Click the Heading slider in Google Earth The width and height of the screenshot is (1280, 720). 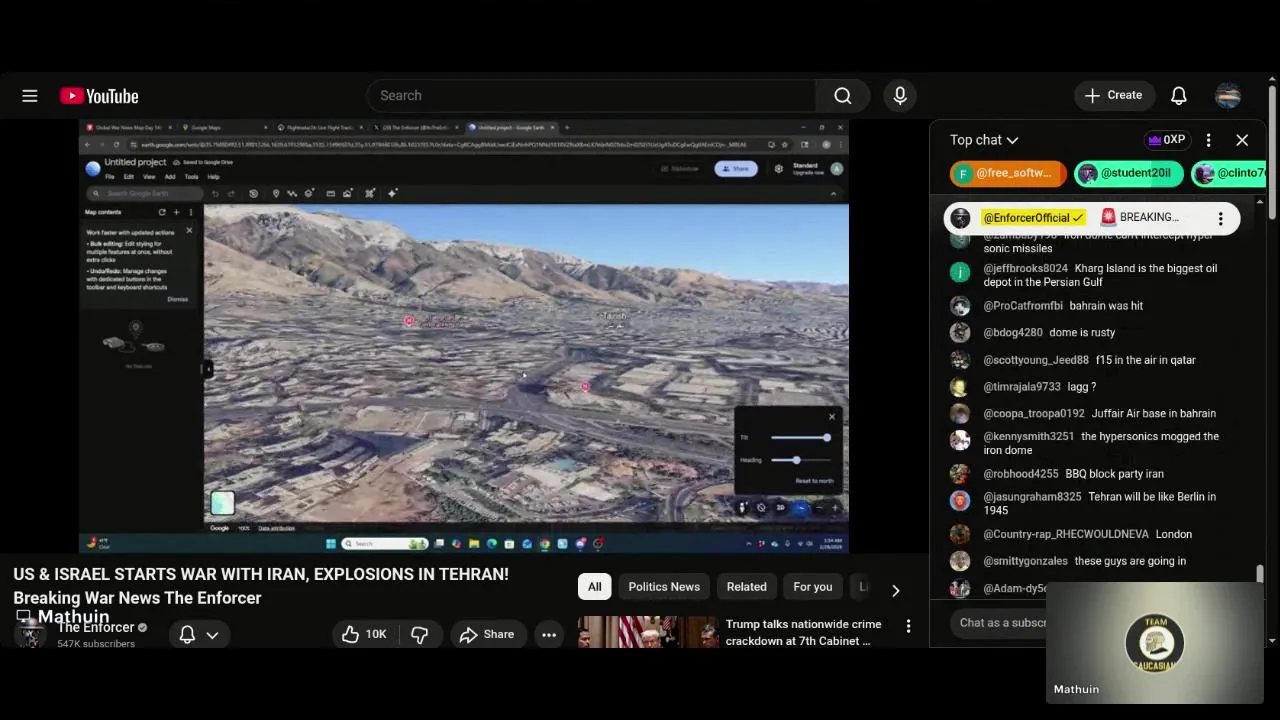(801, 460)
